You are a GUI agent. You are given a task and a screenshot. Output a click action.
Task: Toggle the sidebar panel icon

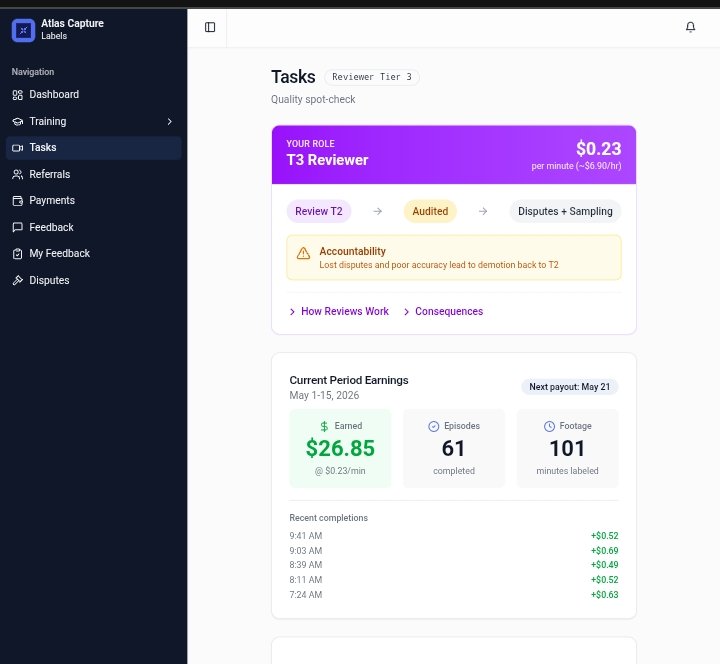click(210, 27)
